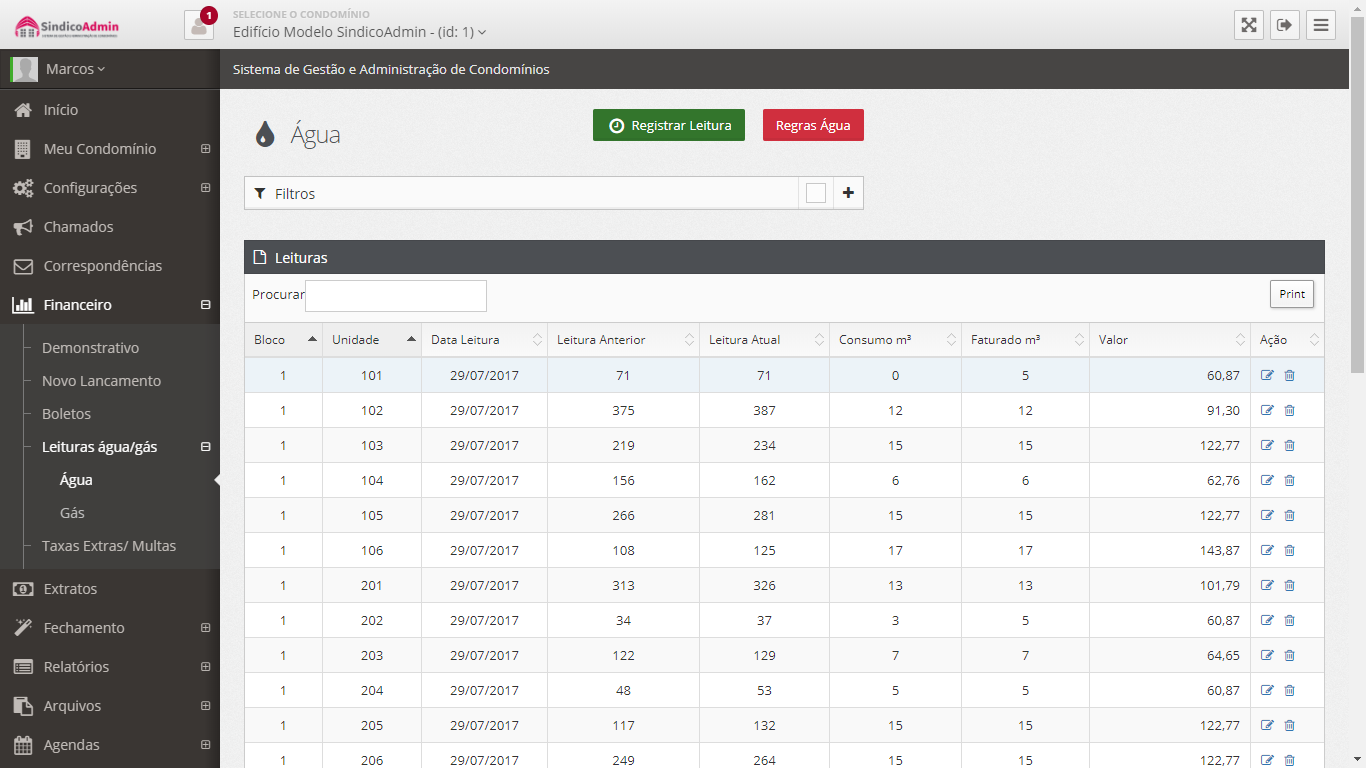Delete the reading for unit 204

click(1289, 690)
